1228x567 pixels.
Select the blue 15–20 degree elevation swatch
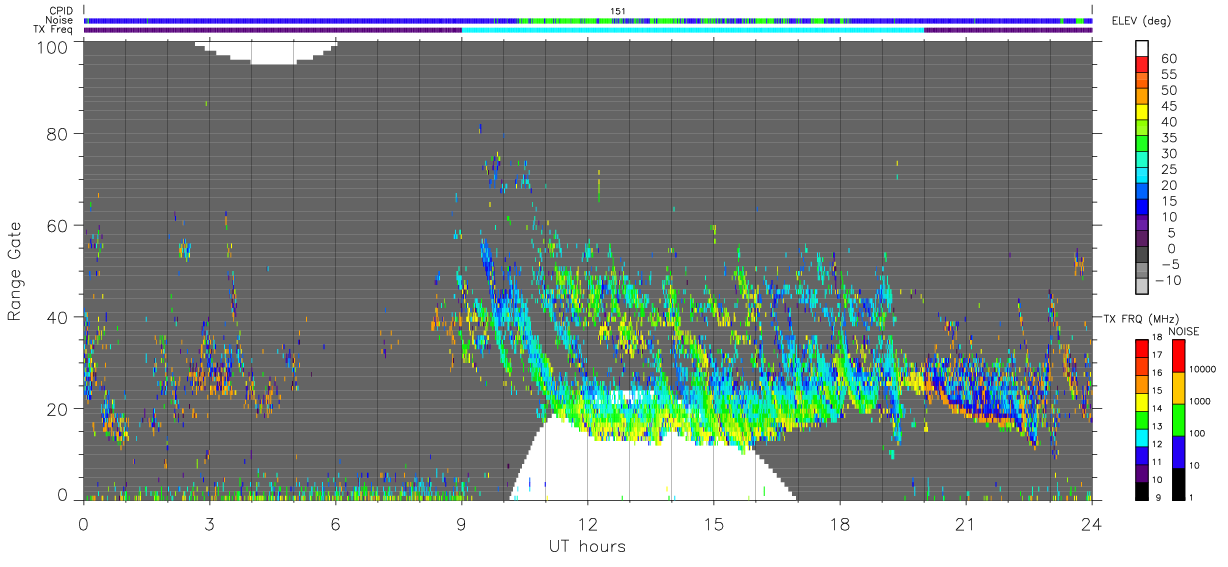(x=1143, y=193)
